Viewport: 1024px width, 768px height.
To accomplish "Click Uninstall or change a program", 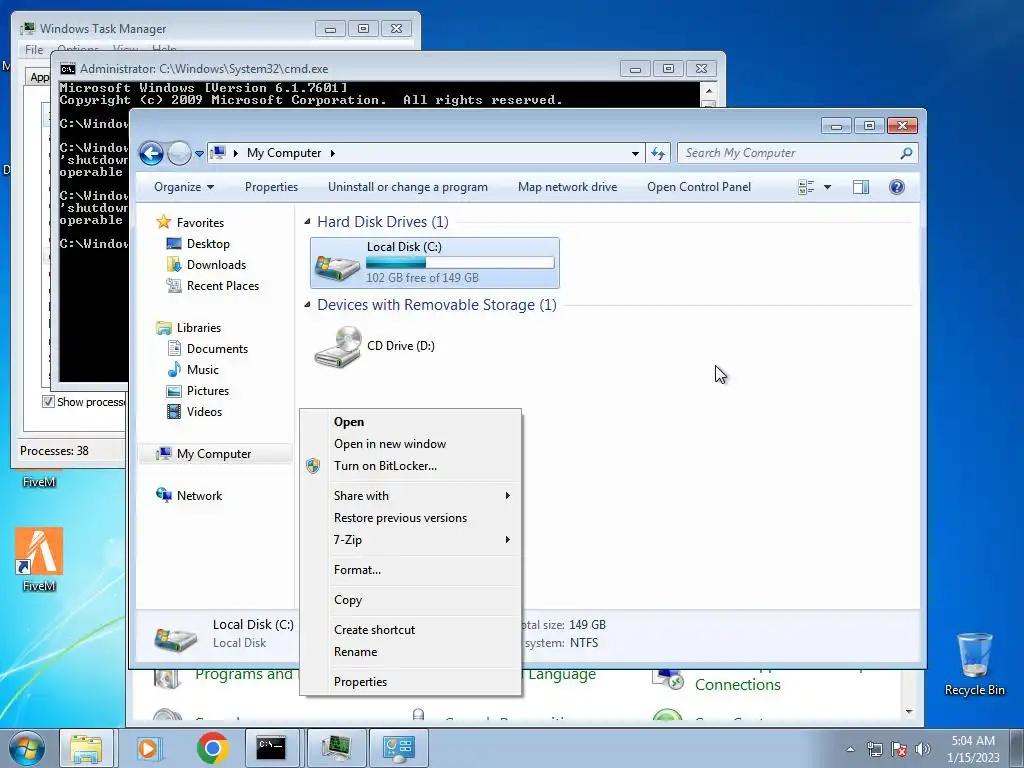I will coord(408,187).
